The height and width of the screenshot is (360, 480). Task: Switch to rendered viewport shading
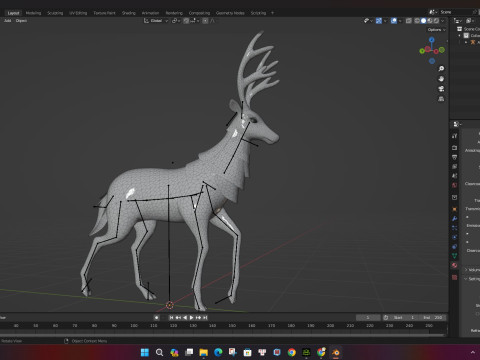tap(436, 21)
